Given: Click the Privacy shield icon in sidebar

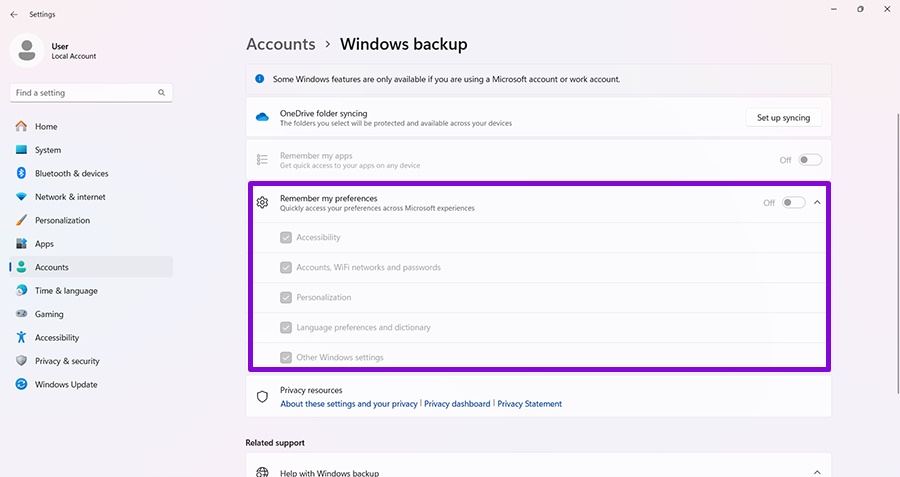Looking at the screenshot, I should (21, 361).
